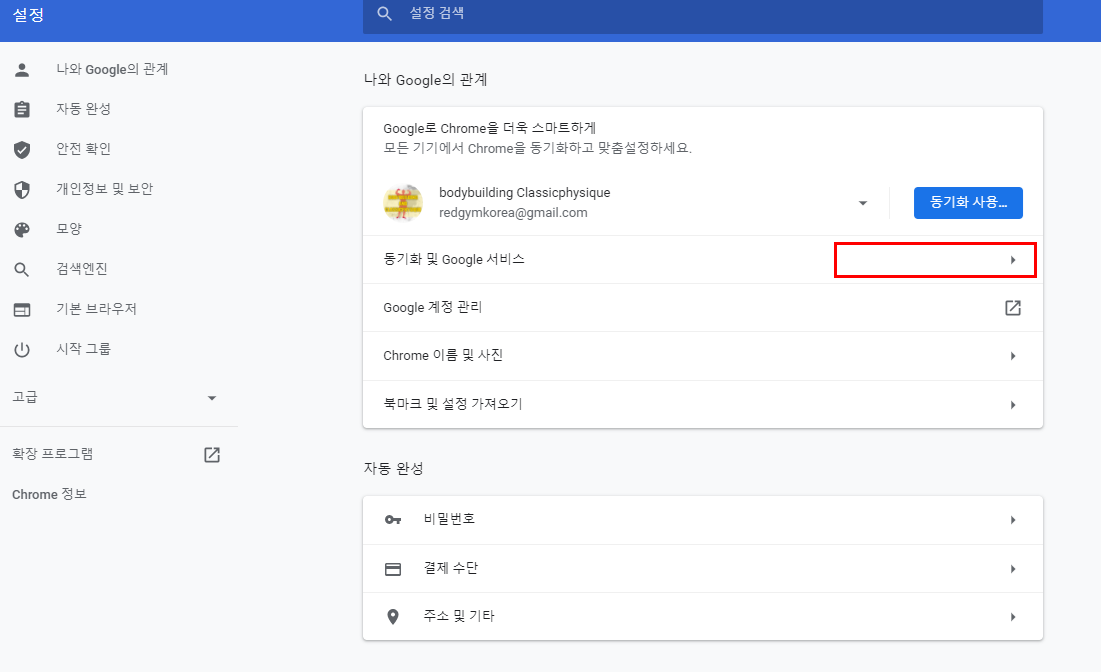Click the 비밀번호 label
This screenshot has width=1101, height=672.
(449, 519)
